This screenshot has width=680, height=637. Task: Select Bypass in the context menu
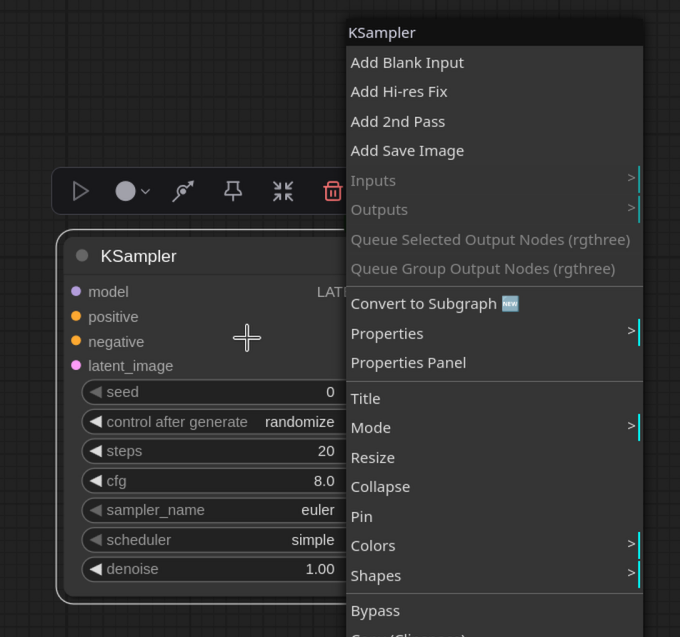[x=494, y=611]
